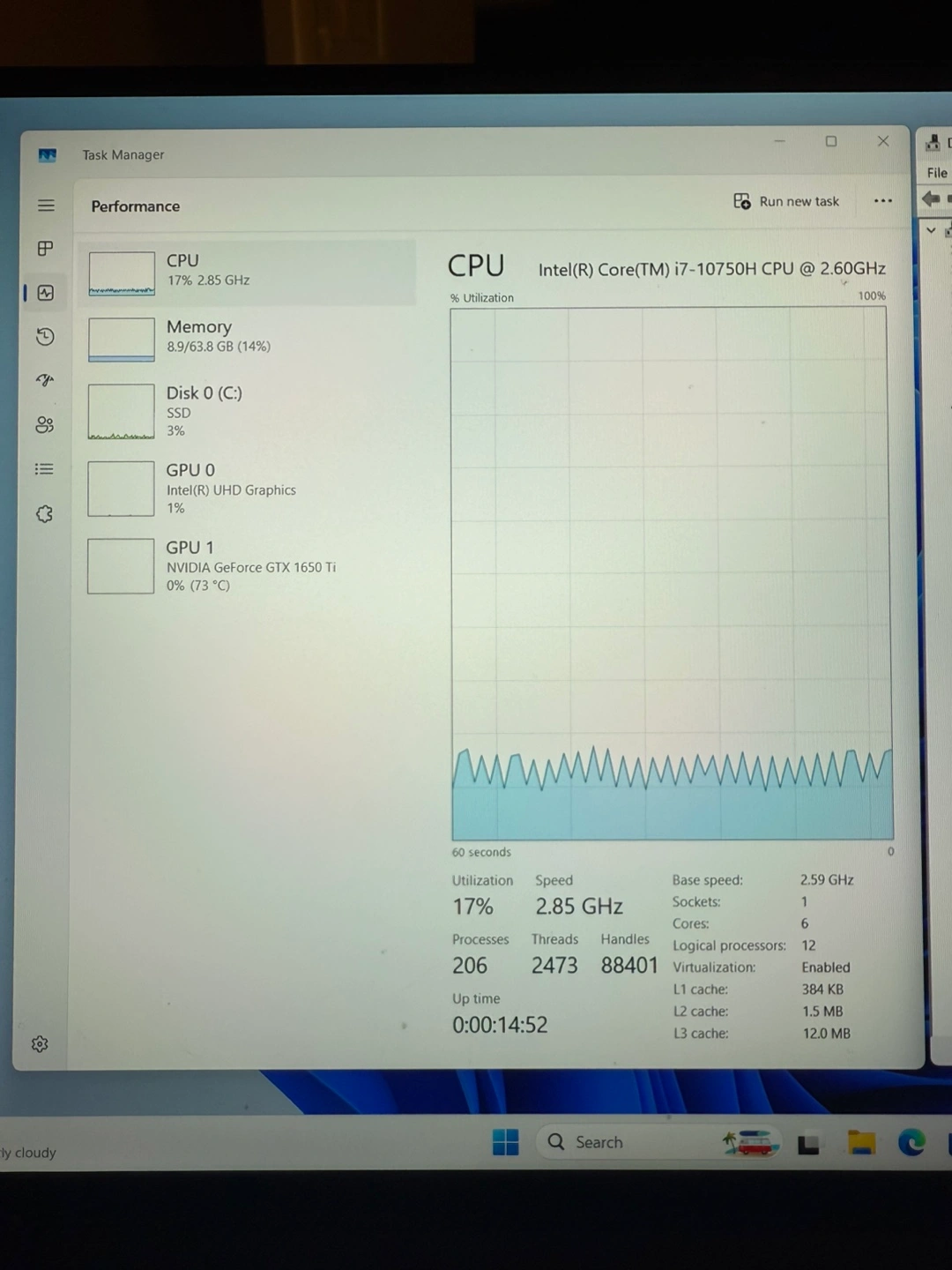The image size is (952, 1270).
Task: Open the Startup apps page icon
Action: tap(45, 380)
